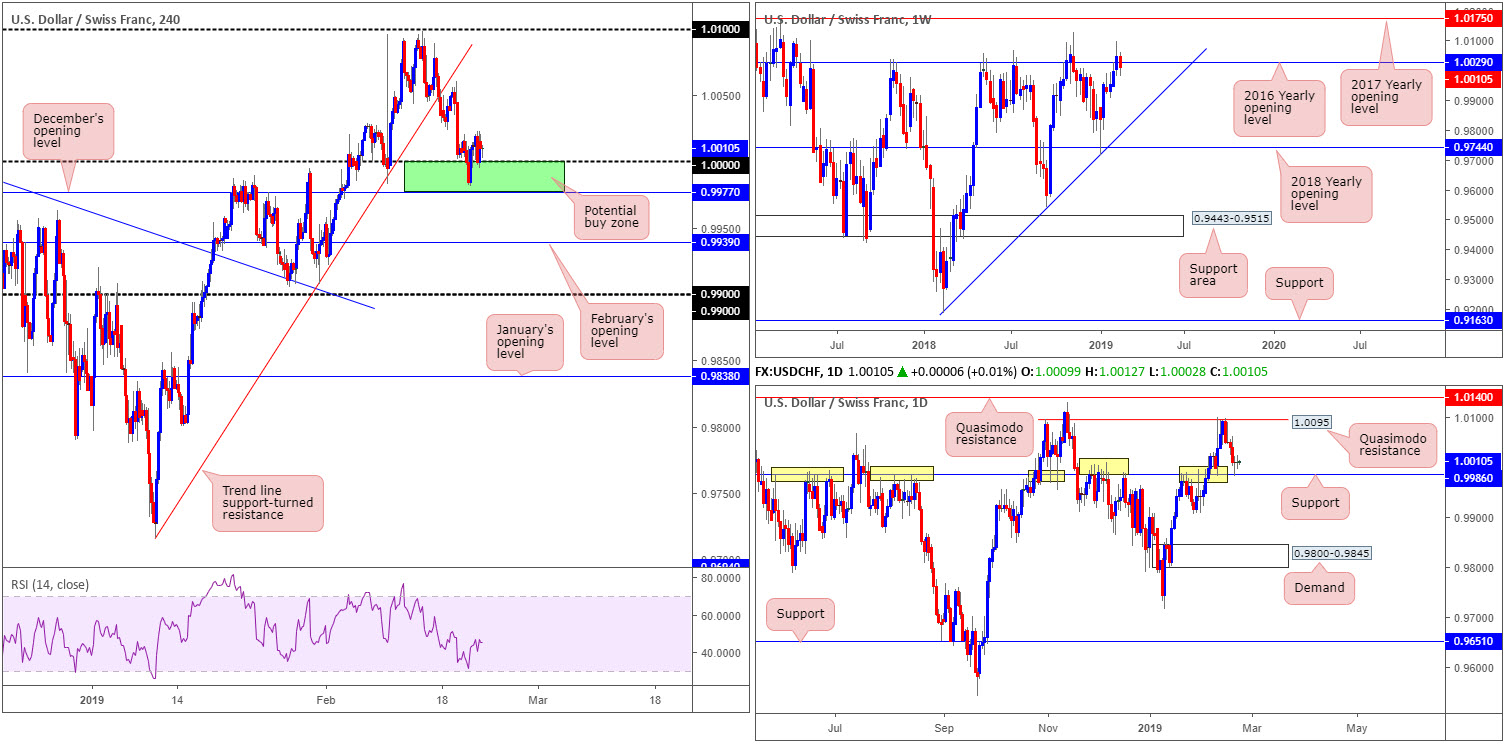This screenshot has height=745, width=1507.
Task: Click the '2017 Yearly opening level' callout
Action: point(1386,95)
